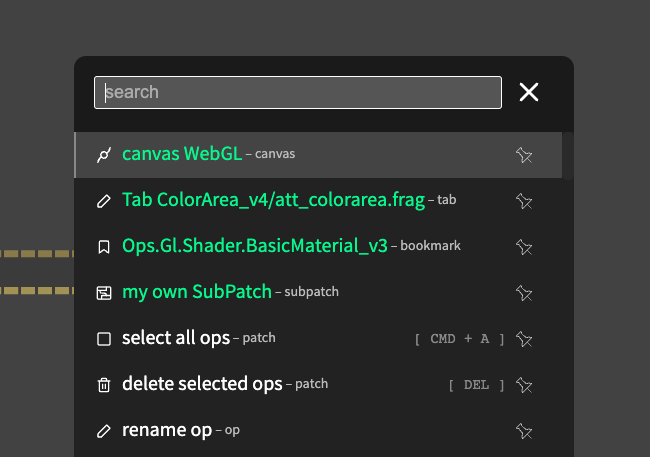Pin the rename op command

[524, 431]
